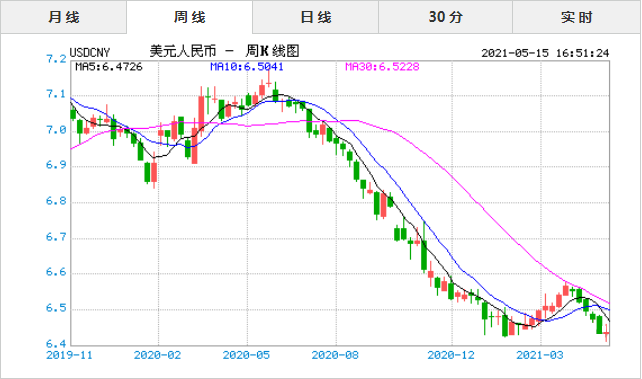The height and width of the screenshot is (379, 642).
Task: Click the highest red candlestick near 7.15 peak
Action: (269, 83)
